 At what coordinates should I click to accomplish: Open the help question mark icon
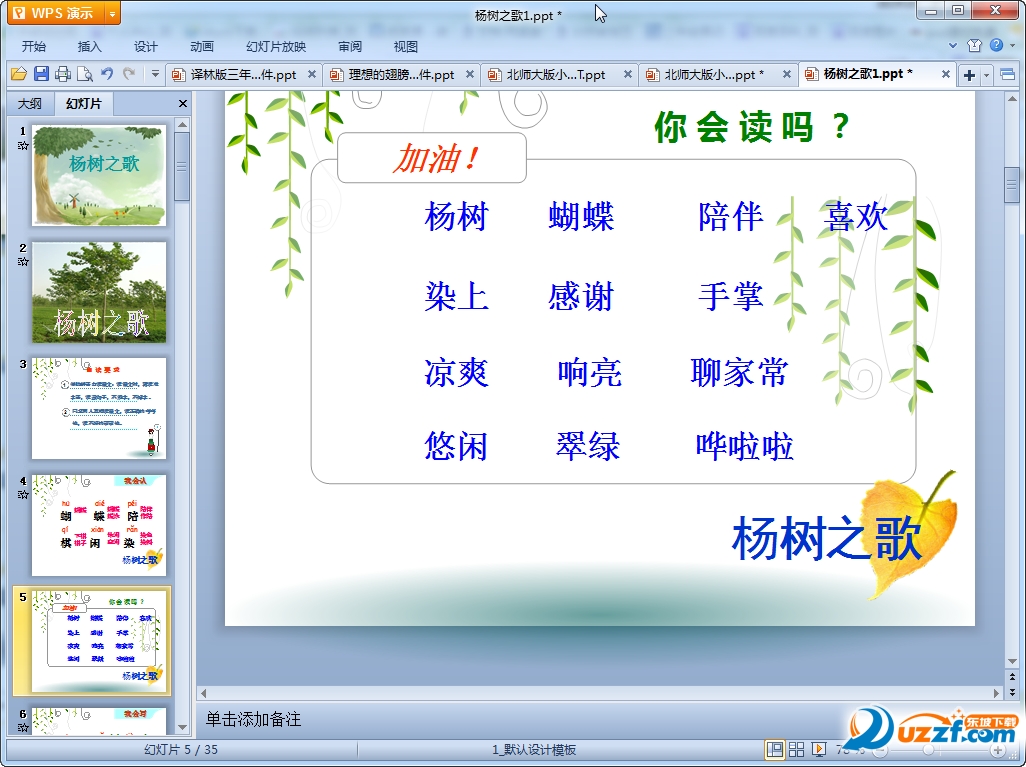point(996,45)
